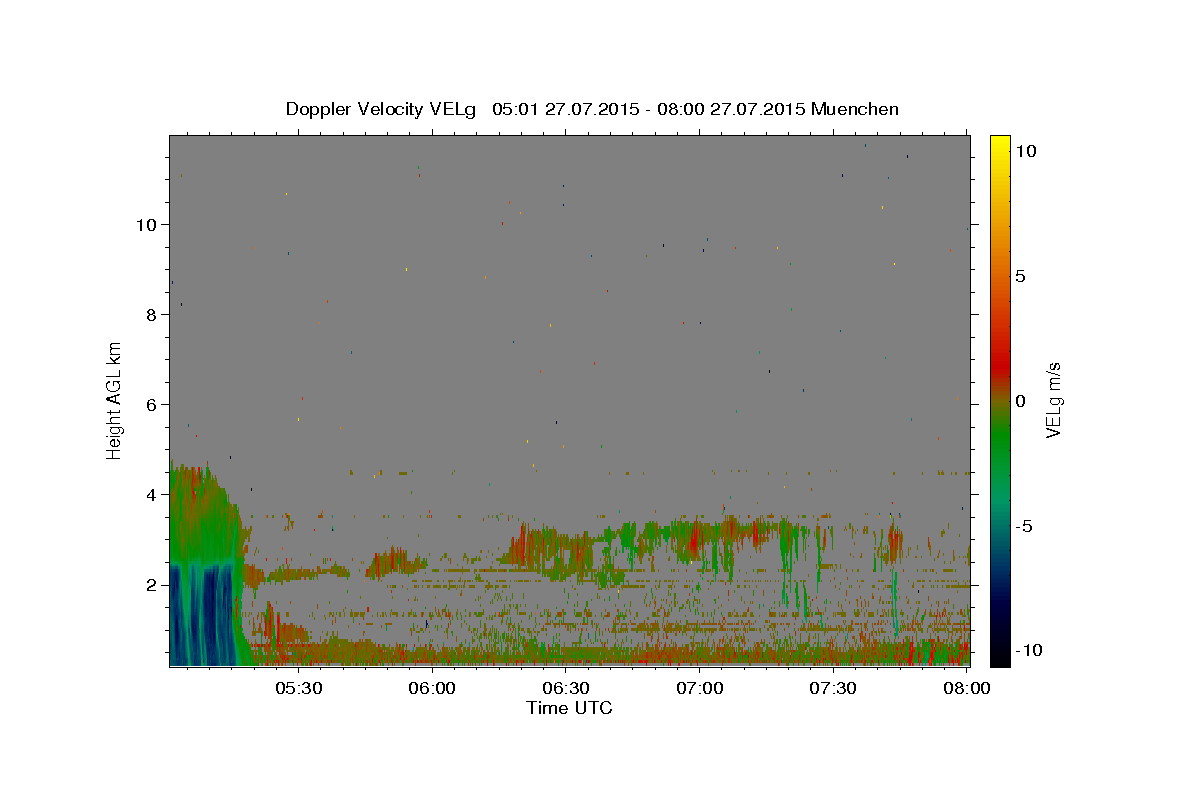Click the yellow top of the colorbar
This screenshot has height=800, width=1200.
pos(999,145)
